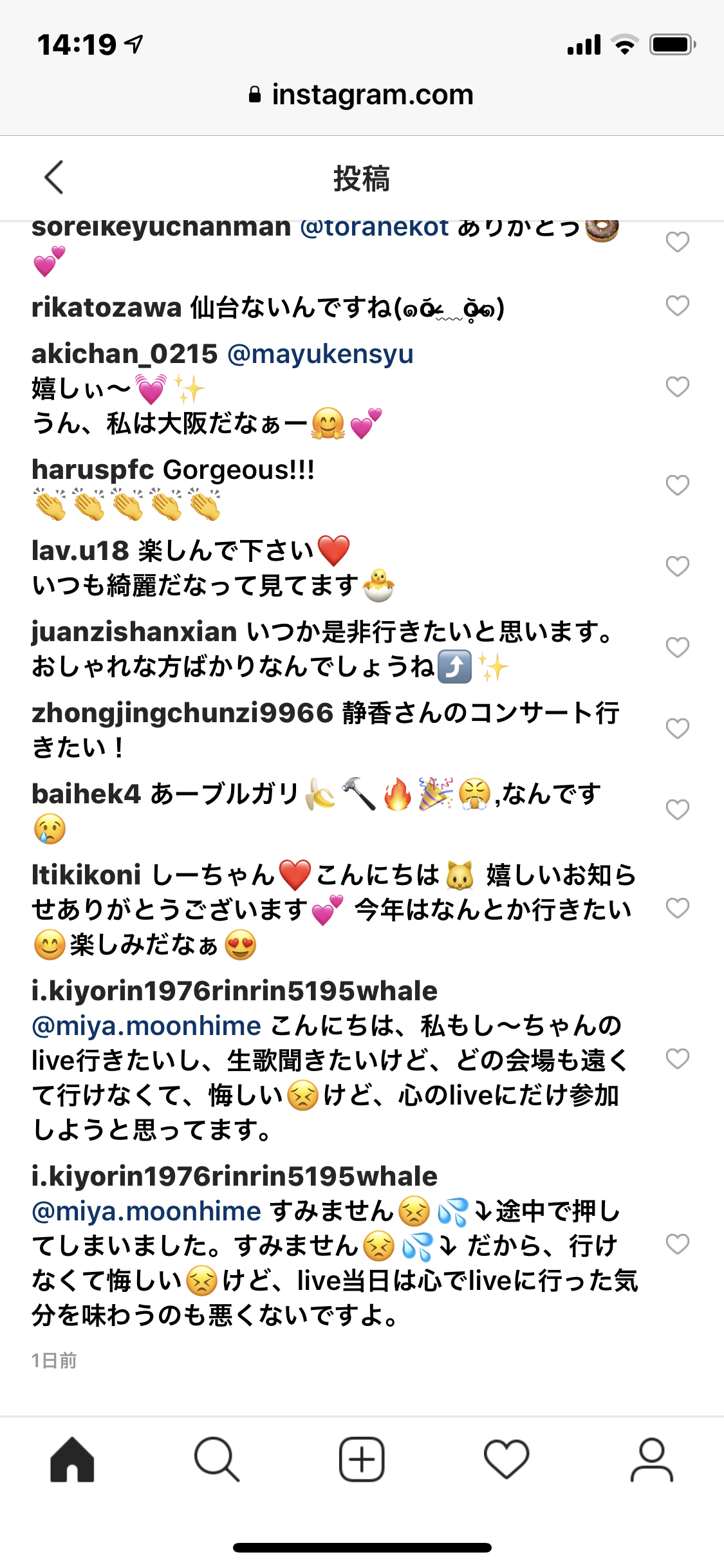Tap the heart beside lav.u18's comment
724x1568 pixels.
click(677, 566)
